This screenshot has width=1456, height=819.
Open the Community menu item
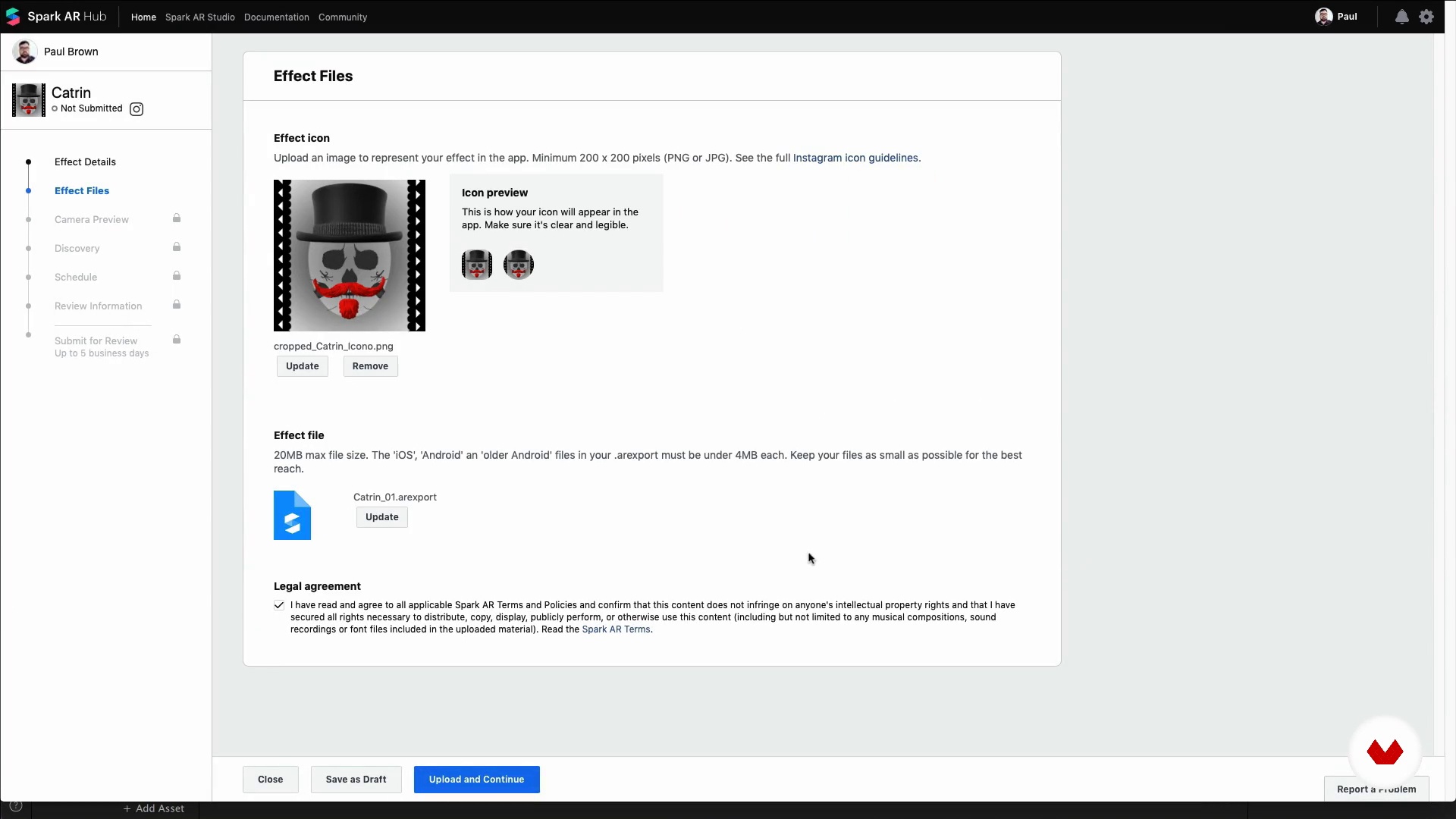point(343,17)
